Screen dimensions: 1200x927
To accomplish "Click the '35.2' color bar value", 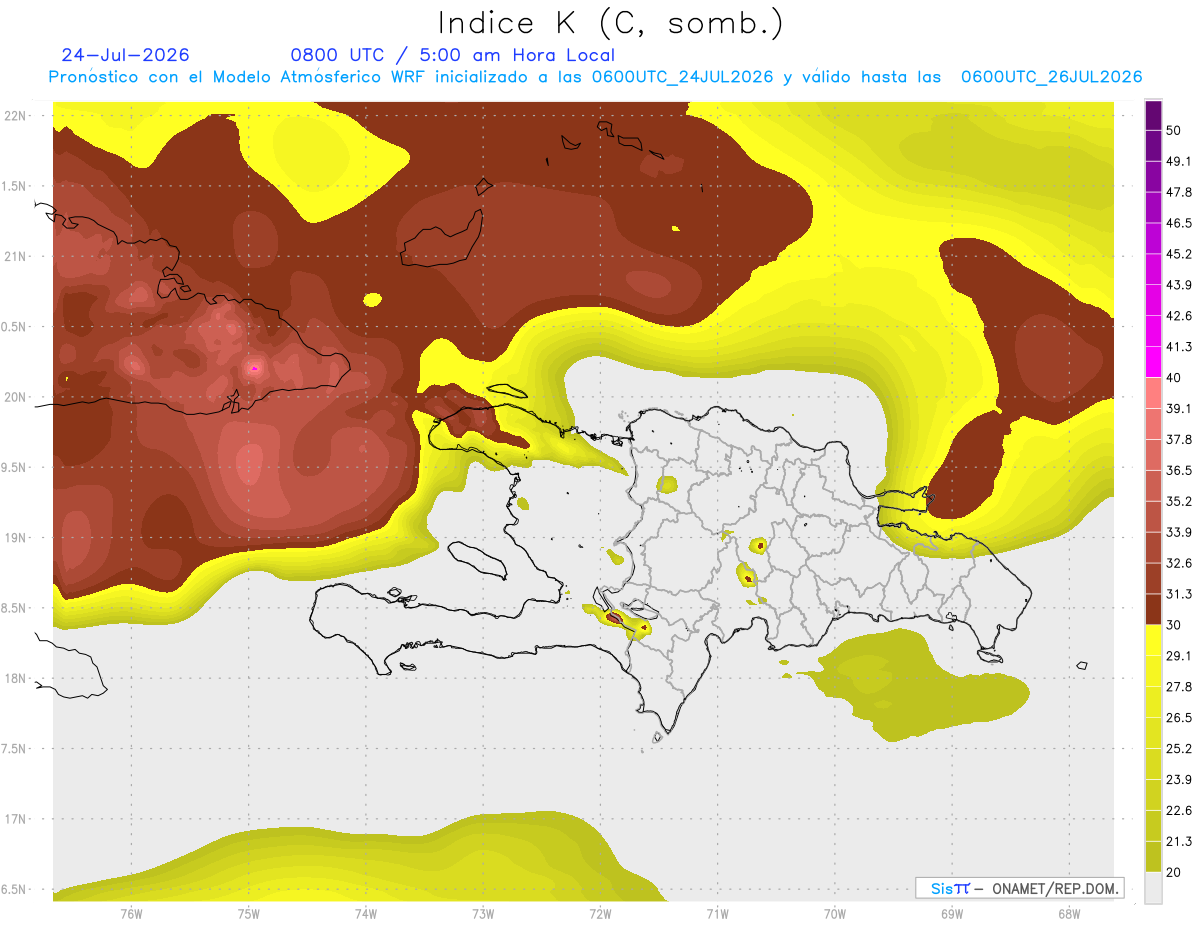I will [x=1179, y=501].
